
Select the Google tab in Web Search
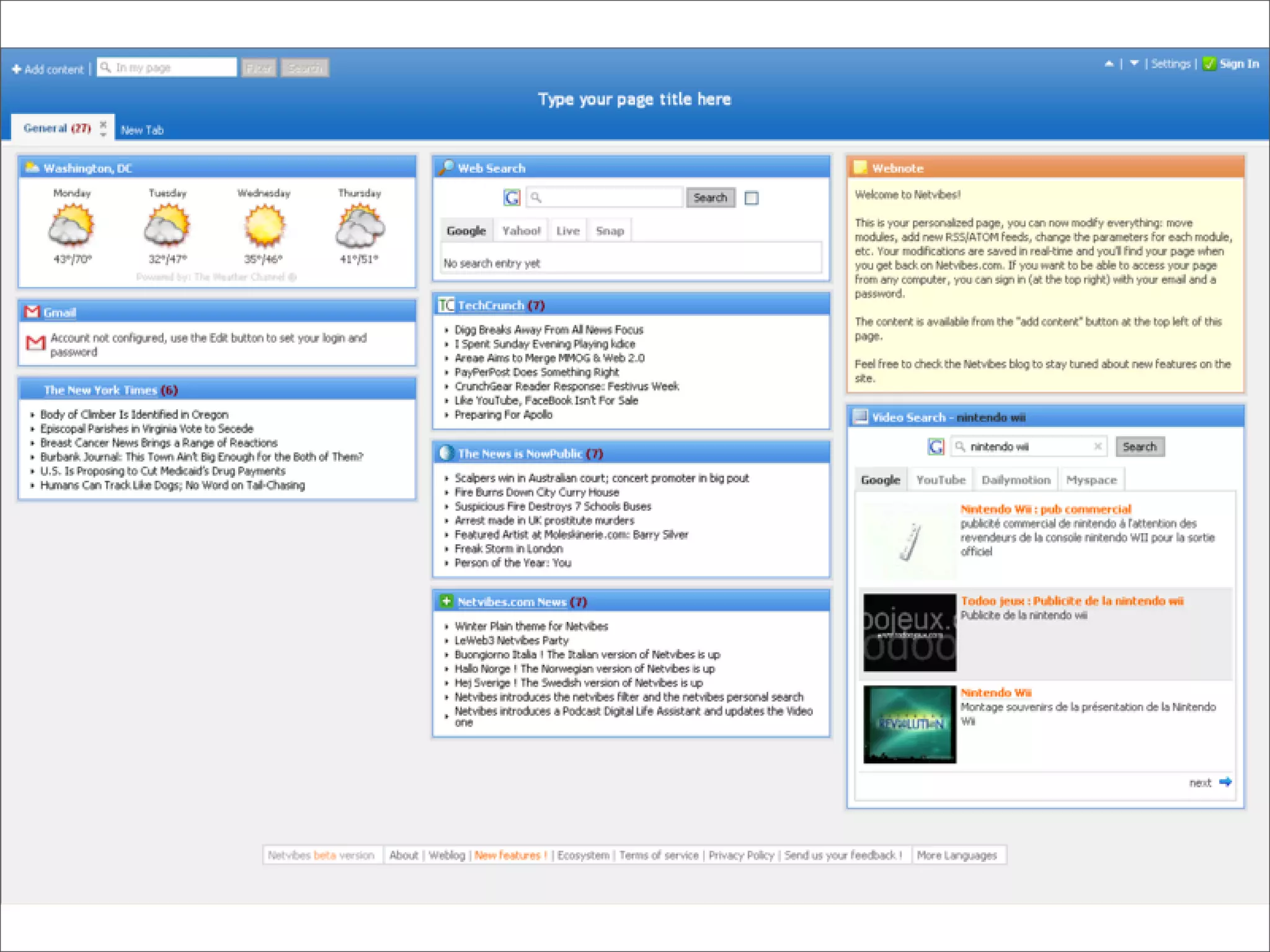coord(466,231)
